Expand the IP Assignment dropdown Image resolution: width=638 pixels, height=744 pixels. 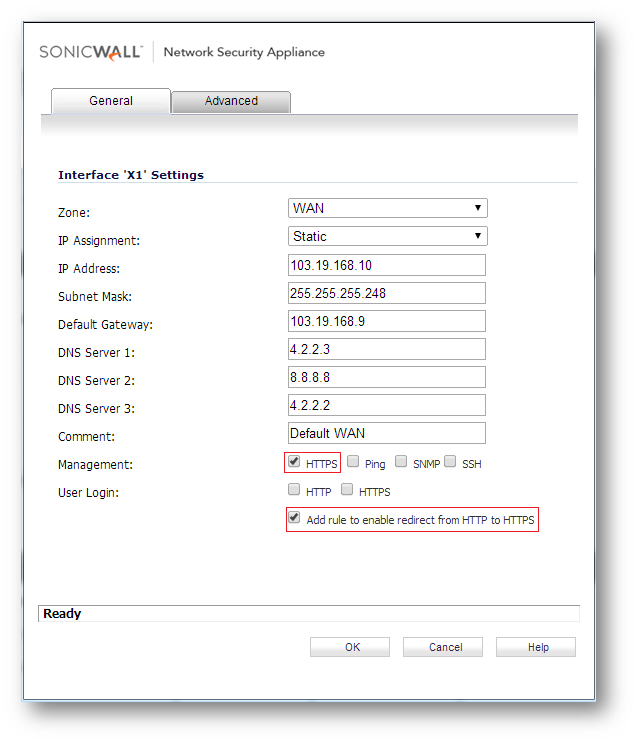click(x=387, y=237)
